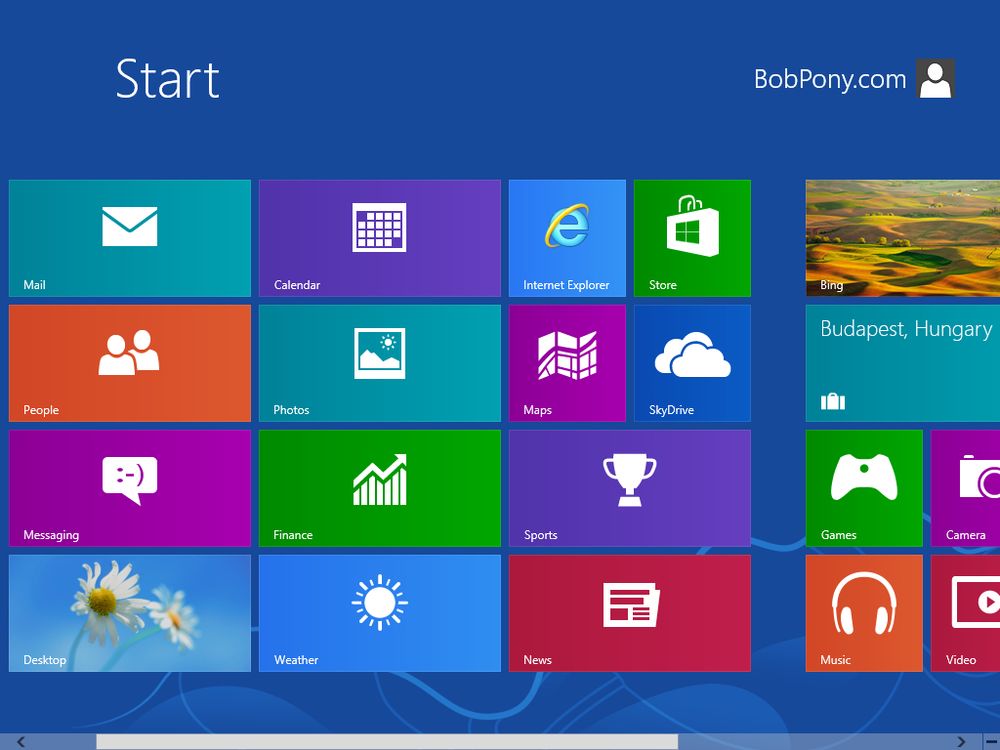Open the Mail app tile
Image resolution: width=1000 pixels, height=750 pixels.
click(x=129, y=238)
